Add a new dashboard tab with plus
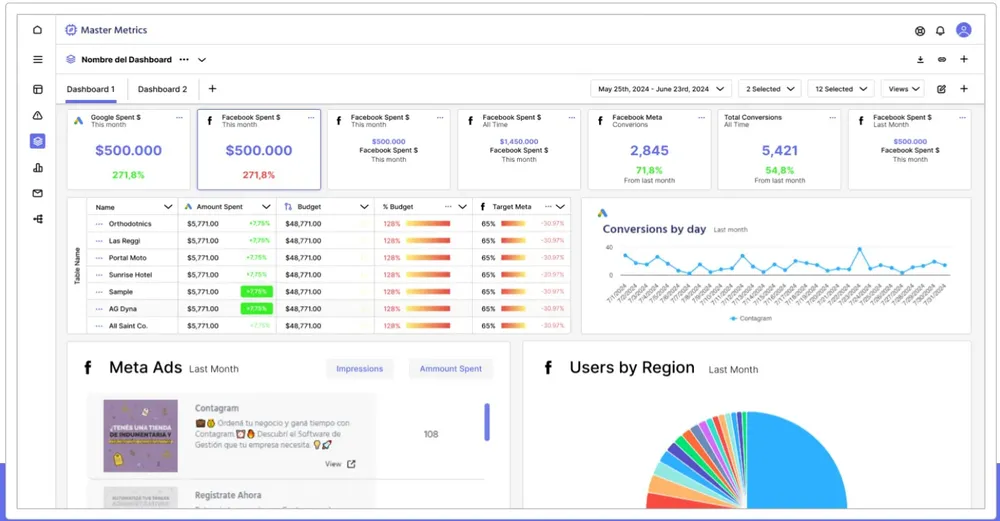 (212, 89)
